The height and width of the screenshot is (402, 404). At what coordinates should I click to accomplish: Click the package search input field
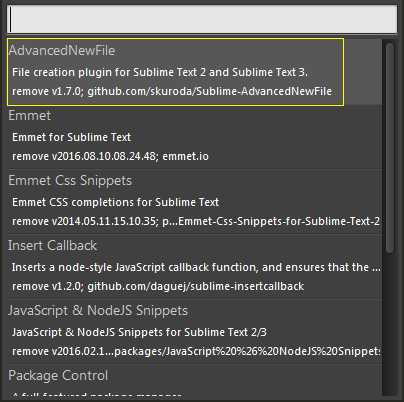[x=202, y=19]
